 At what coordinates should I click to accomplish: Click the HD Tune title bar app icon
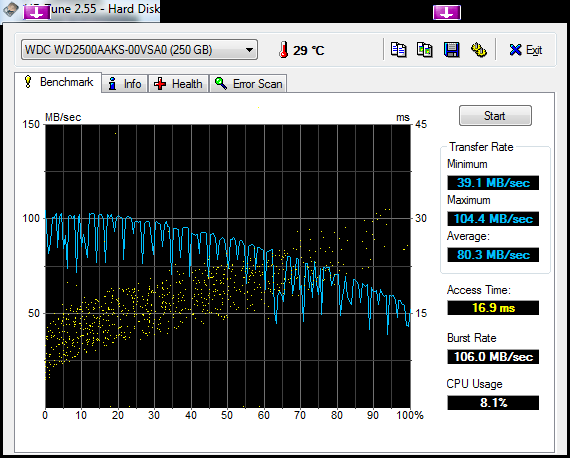point(10,9)
